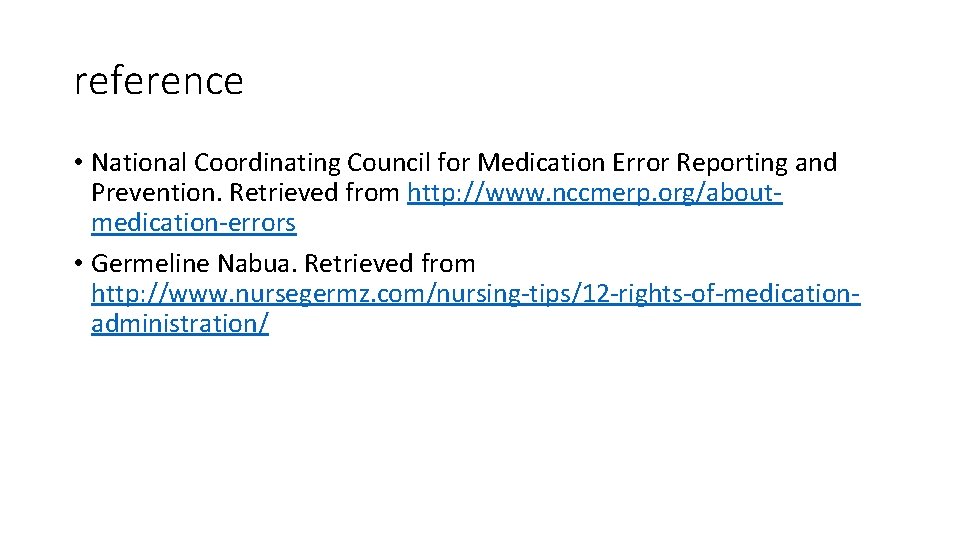Click '12-rights-of-medication-' part of the link
This screenshot has width=960, height=540.
pos(721,294)
